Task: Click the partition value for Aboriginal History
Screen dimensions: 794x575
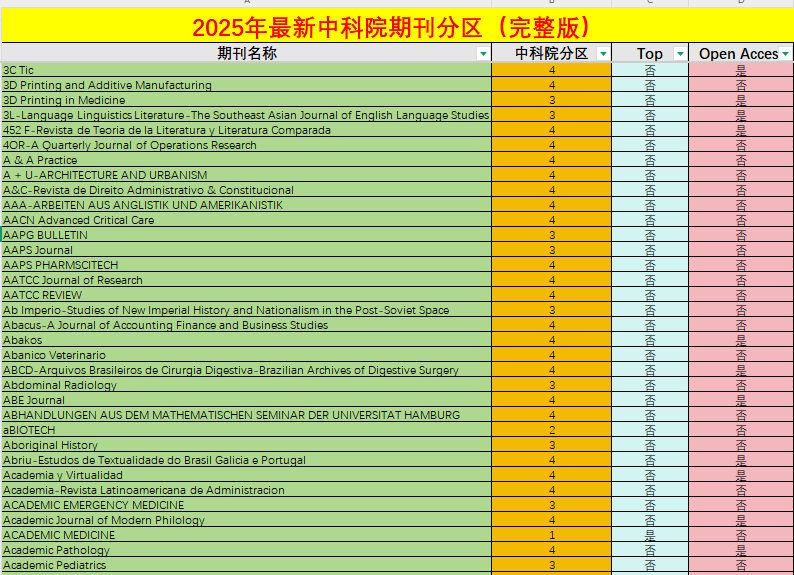Action: coord(551,445)
